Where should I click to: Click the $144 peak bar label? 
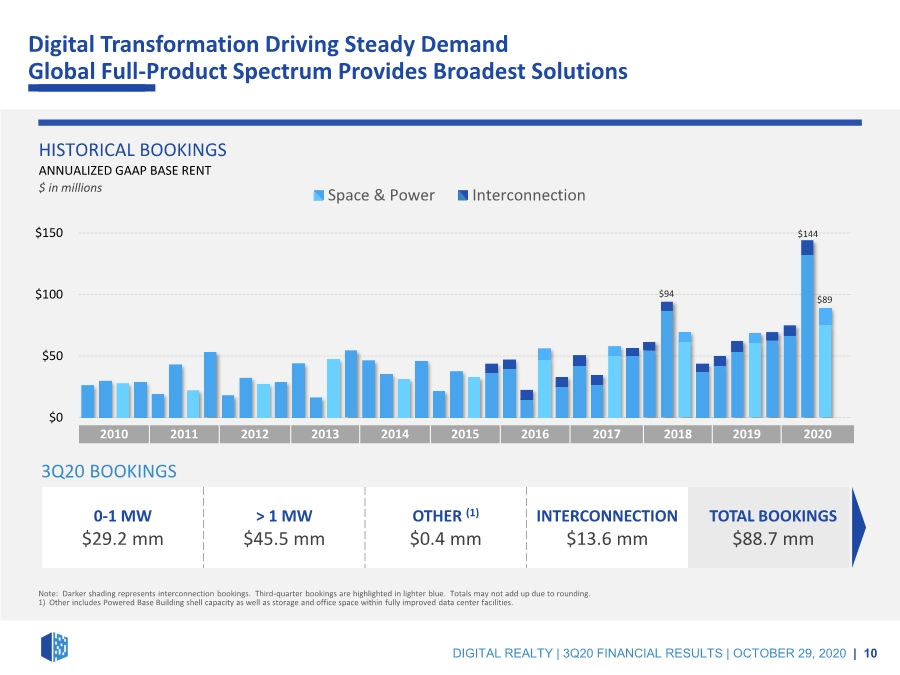click(808, 234)
